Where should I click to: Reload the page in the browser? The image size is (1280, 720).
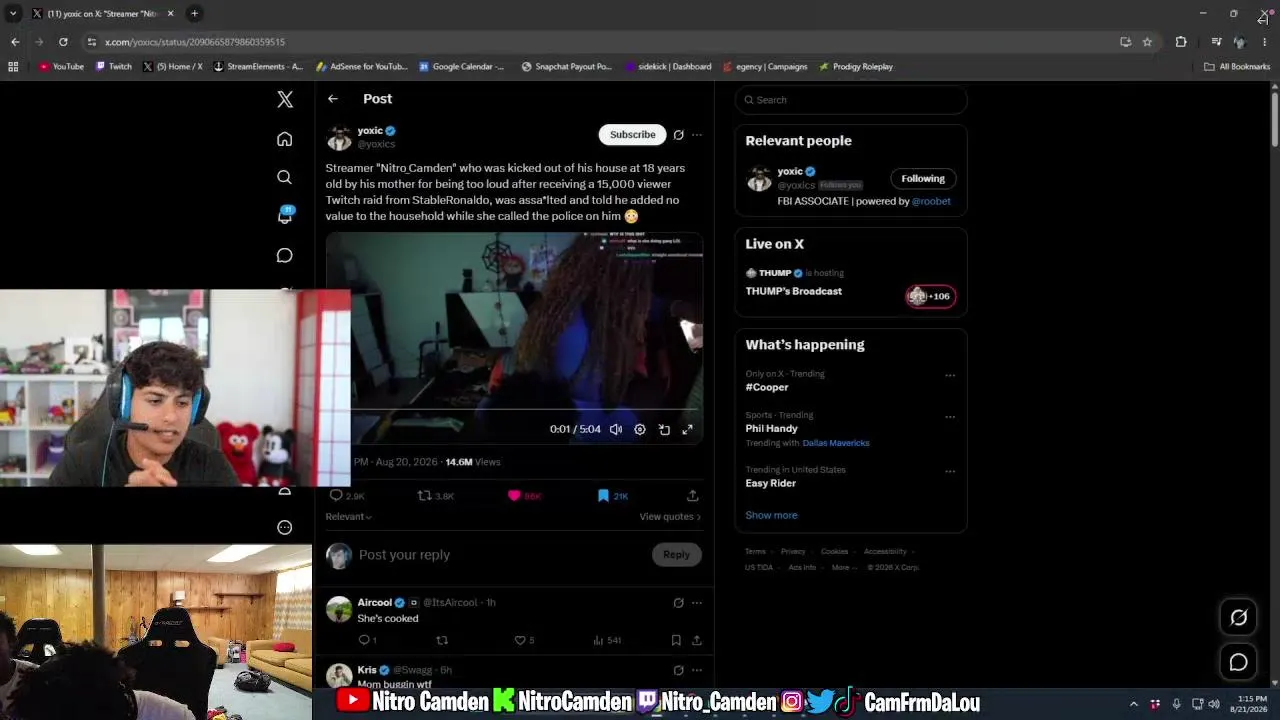pos(63,42)
